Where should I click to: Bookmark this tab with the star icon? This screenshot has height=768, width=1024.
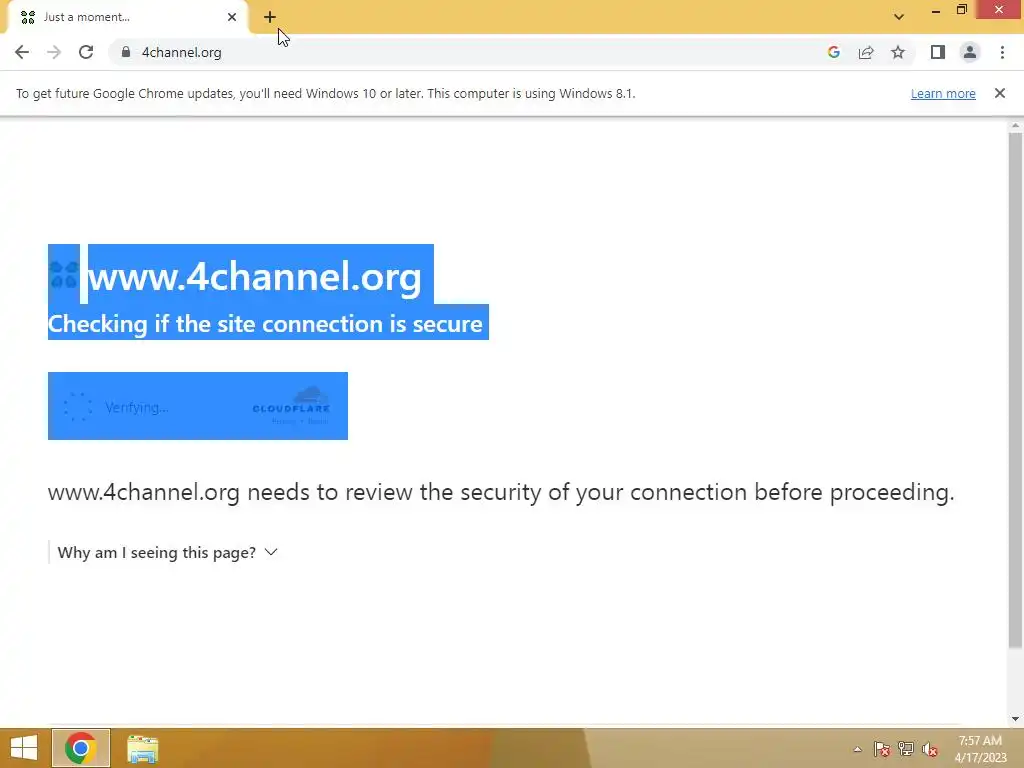pos(898,52)
